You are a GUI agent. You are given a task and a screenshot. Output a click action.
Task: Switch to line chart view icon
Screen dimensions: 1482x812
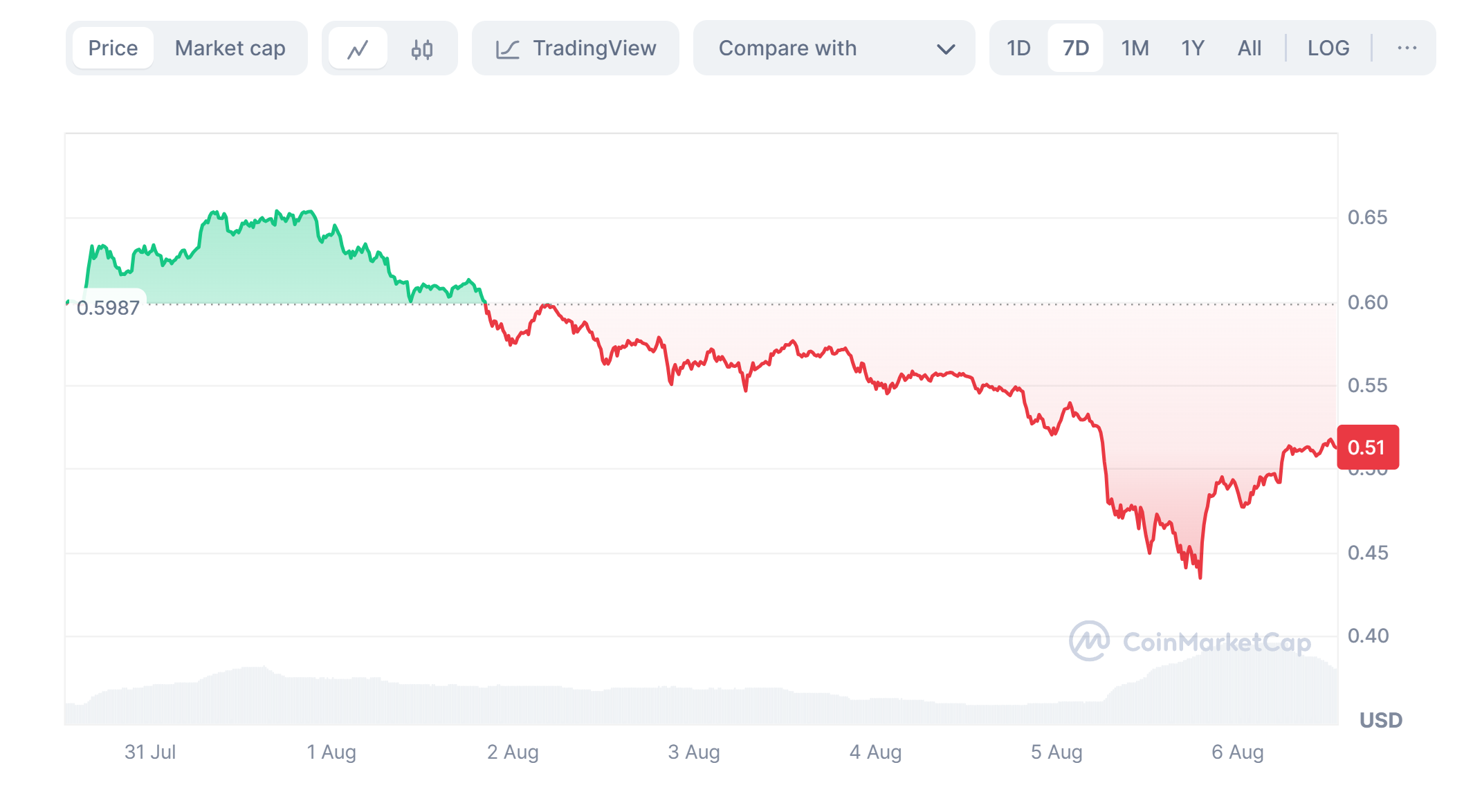click(358, 48)
